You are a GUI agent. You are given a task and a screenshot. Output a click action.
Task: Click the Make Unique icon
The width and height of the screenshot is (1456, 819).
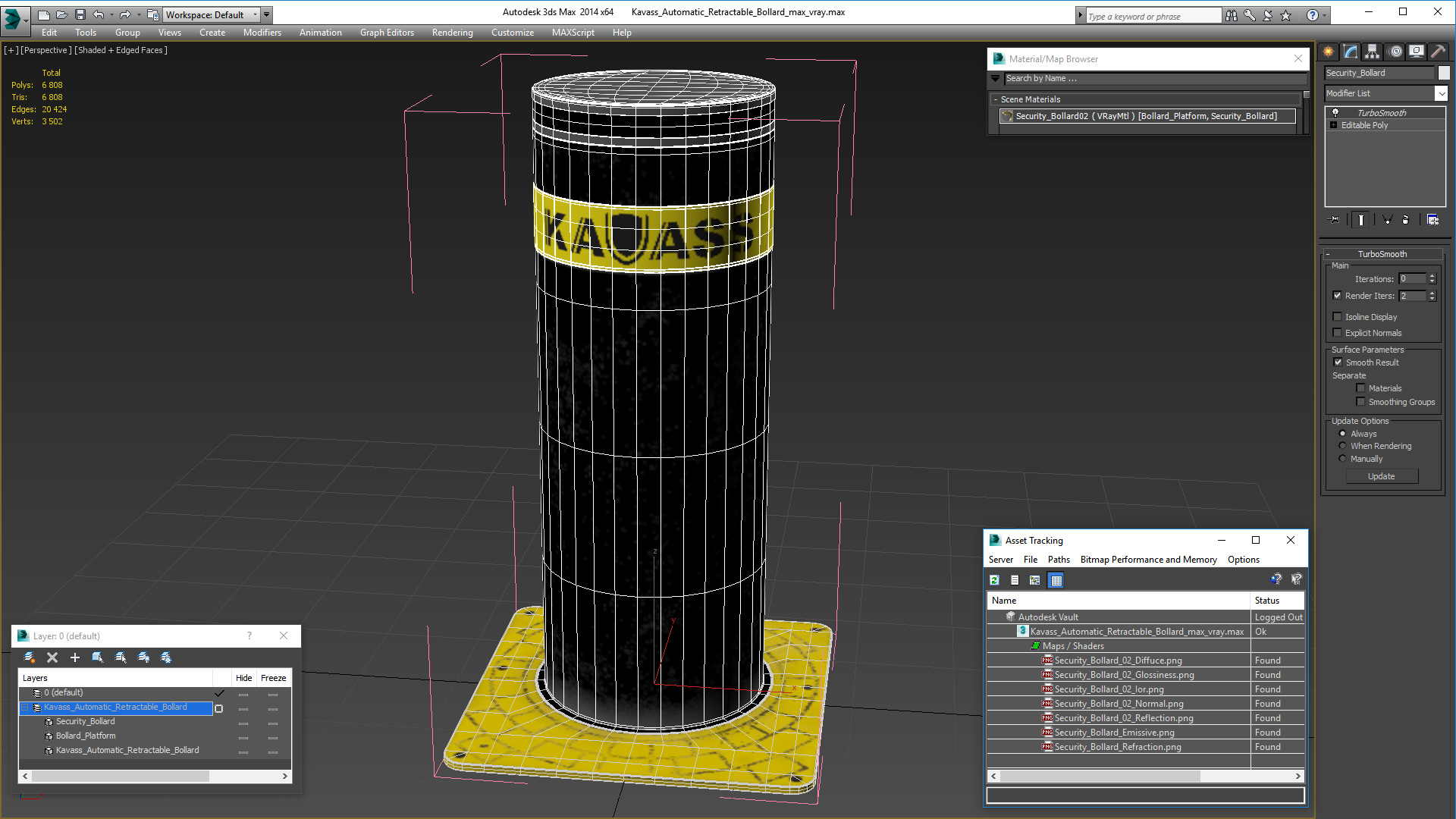tap(1387, 220)
